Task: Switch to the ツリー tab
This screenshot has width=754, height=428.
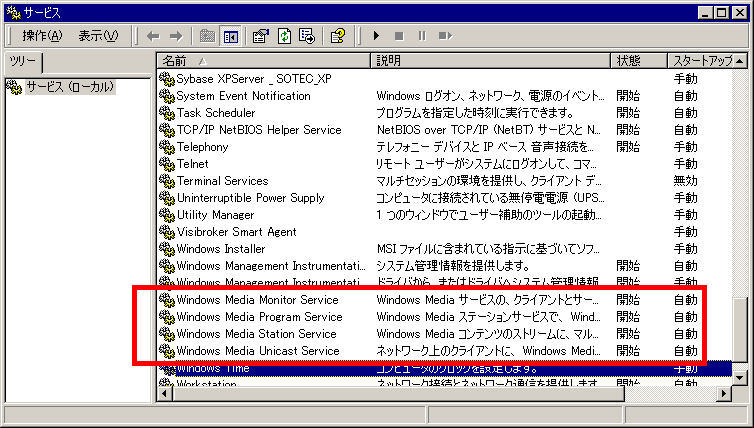Action: click(x=23, y=62)
